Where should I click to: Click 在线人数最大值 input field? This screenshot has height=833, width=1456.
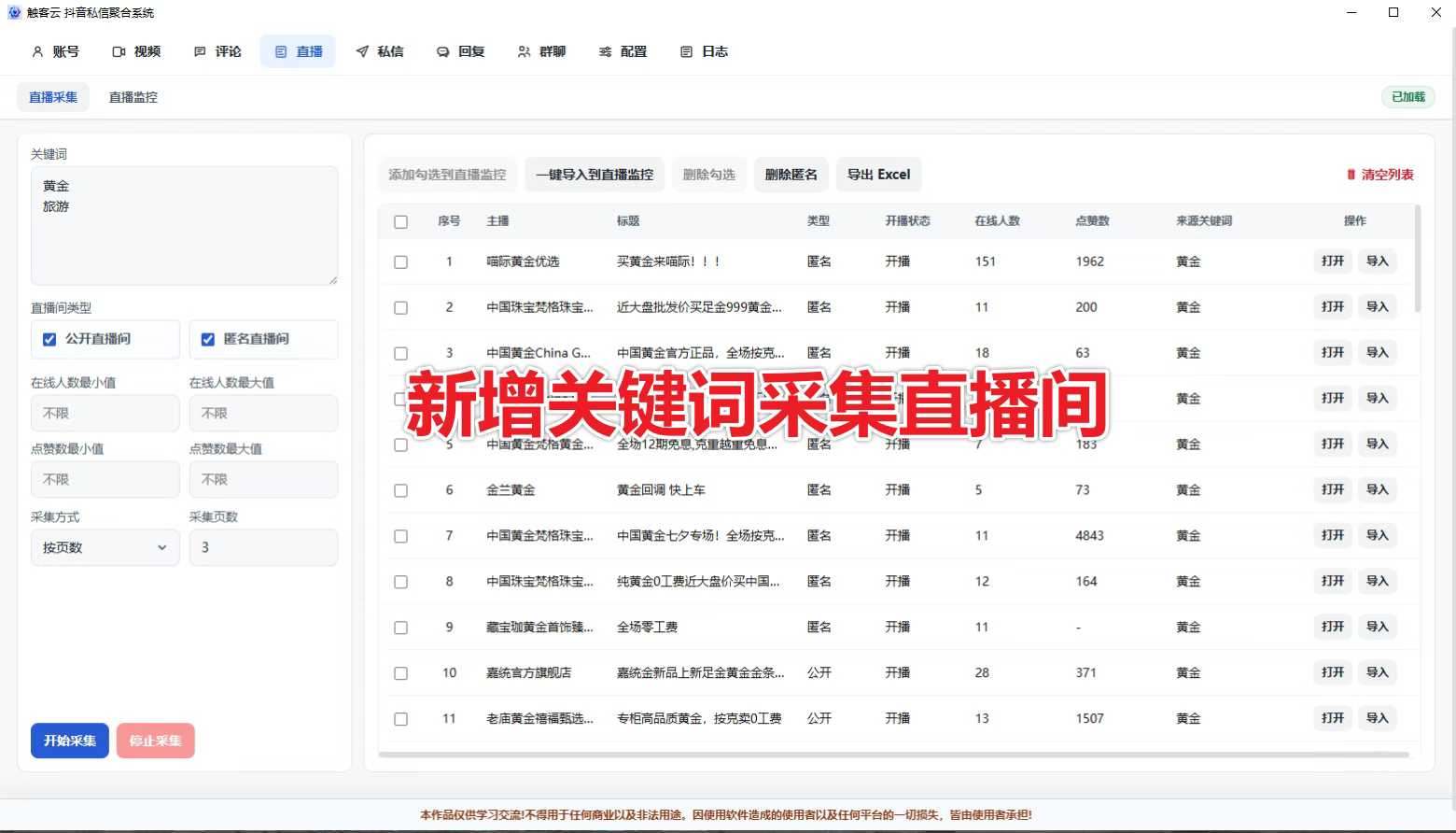click(x=264, y=413)
